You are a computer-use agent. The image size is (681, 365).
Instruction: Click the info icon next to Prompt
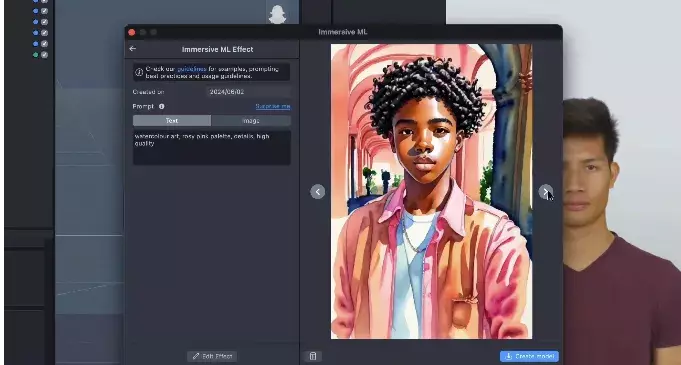pyautogui.click(x=162, y=106)
